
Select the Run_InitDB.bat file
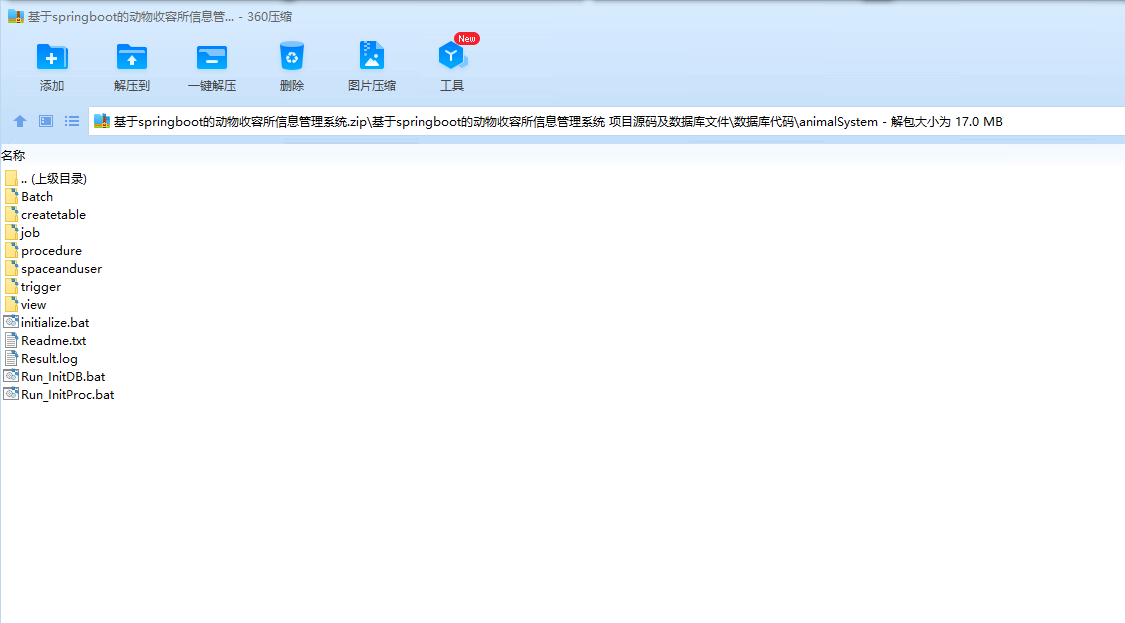(x=55, y=376)
